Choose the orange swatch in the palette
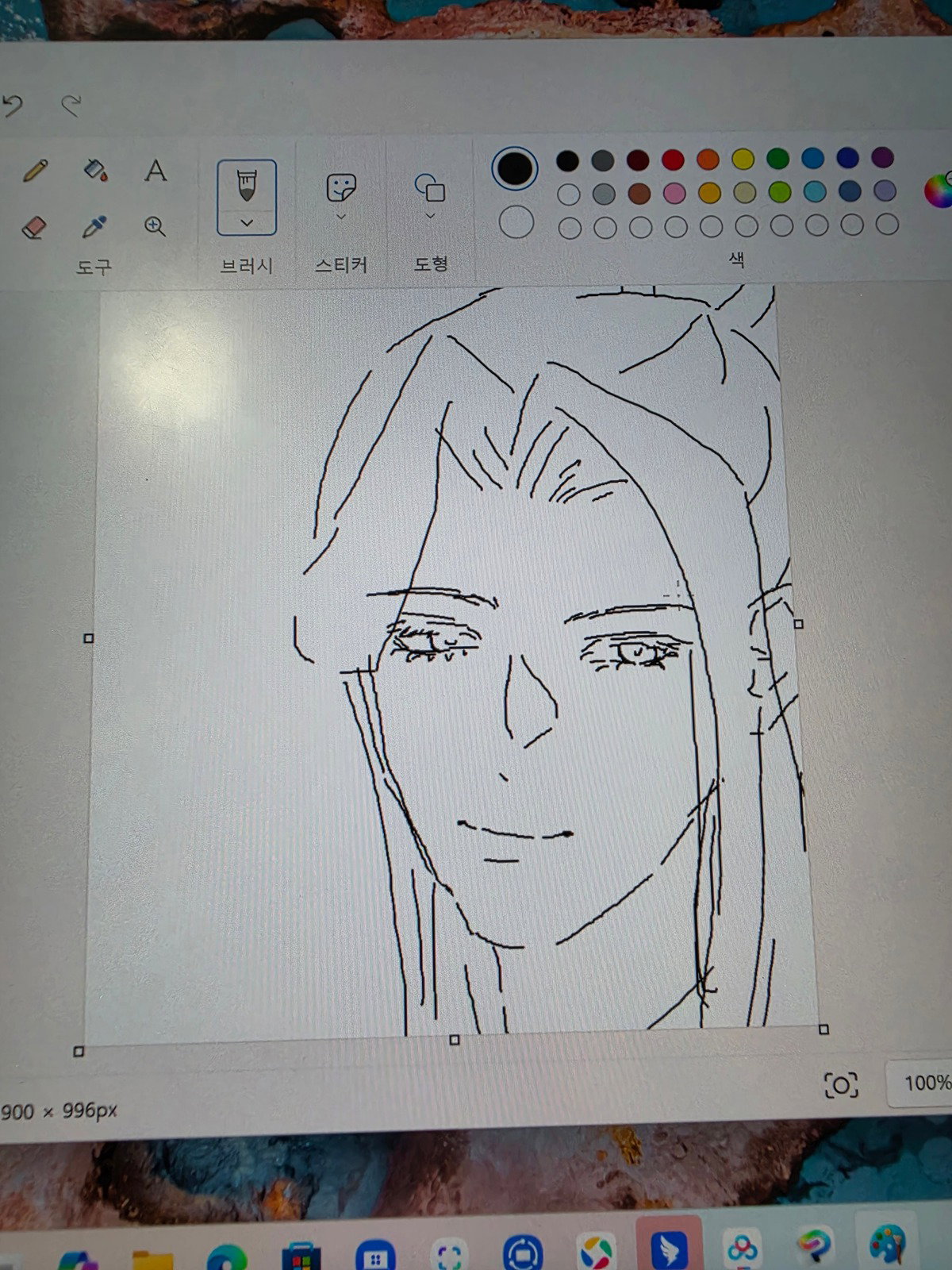This screenshot has width=952, height=1270. coord(708,160)
